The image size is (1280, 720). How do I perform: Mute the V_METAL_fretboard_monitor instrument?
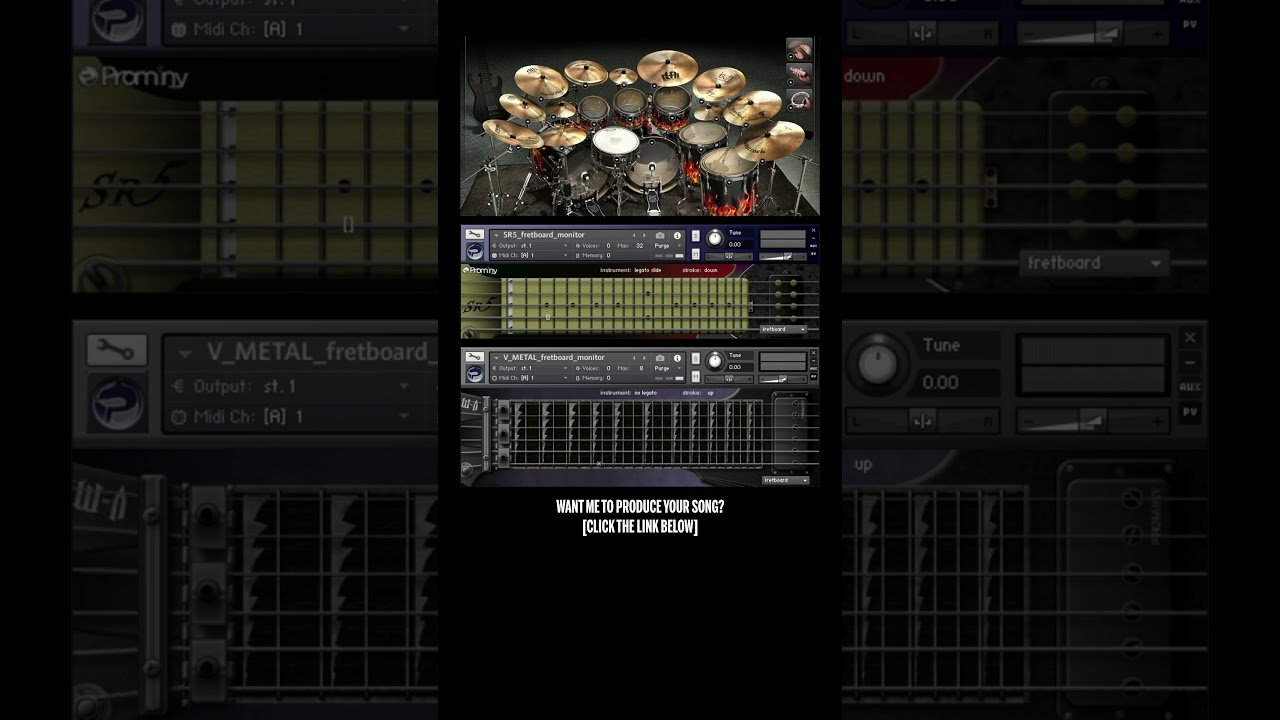[696, 375]
